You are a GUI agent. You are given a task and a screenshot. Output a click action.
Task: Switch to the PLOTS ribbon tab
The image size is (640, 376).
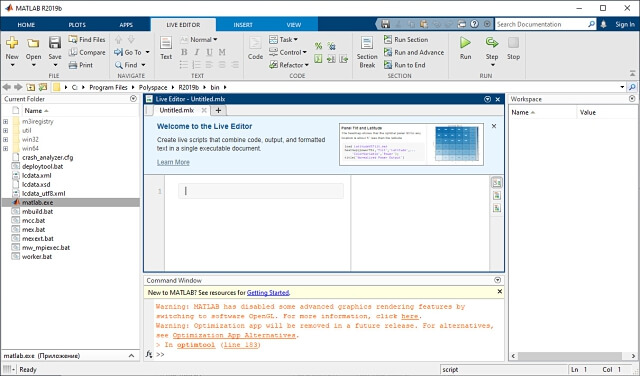77,25
